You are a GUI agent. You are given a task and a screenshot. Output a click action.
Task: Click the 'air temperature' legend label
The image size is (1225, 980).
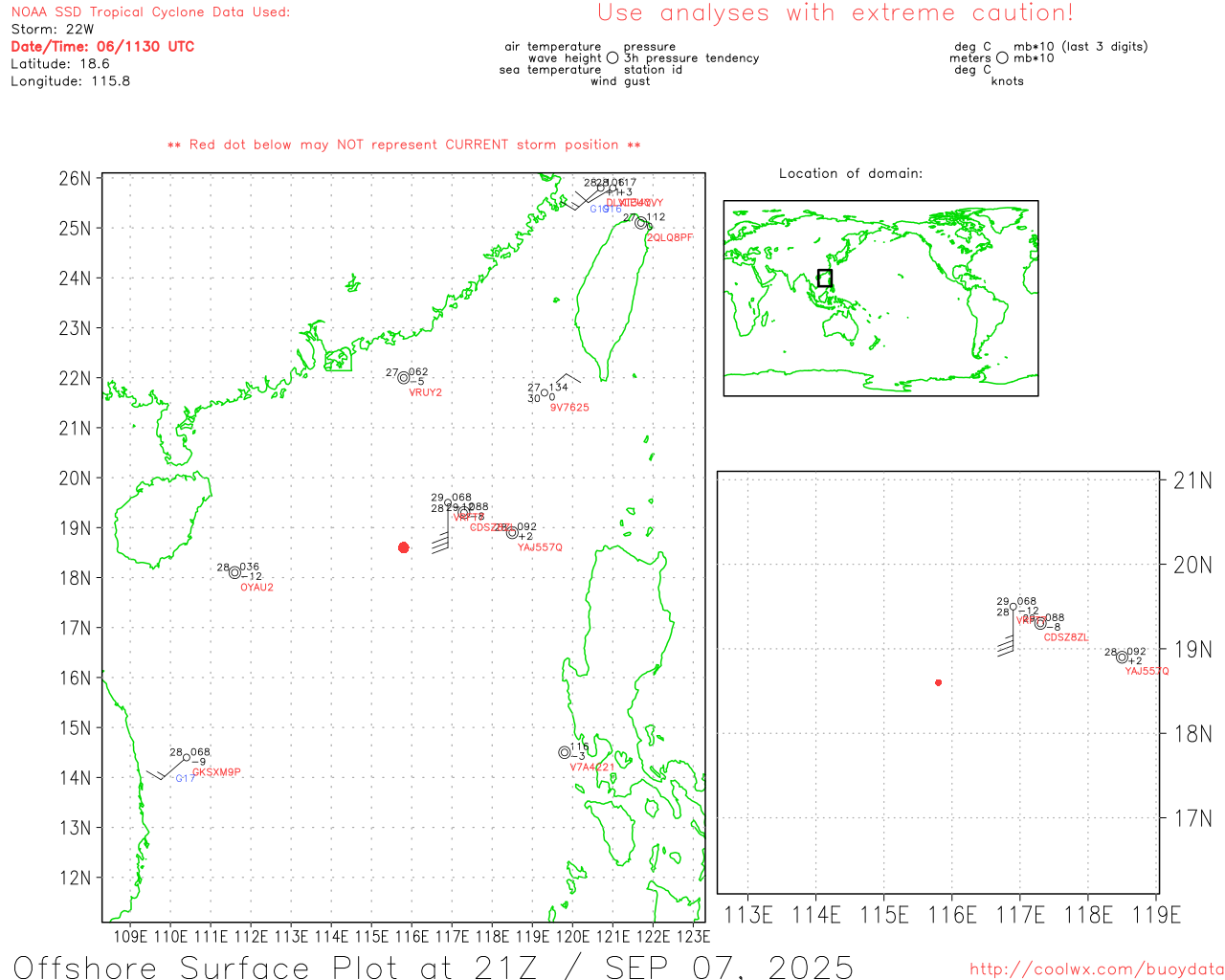[553, 47]
